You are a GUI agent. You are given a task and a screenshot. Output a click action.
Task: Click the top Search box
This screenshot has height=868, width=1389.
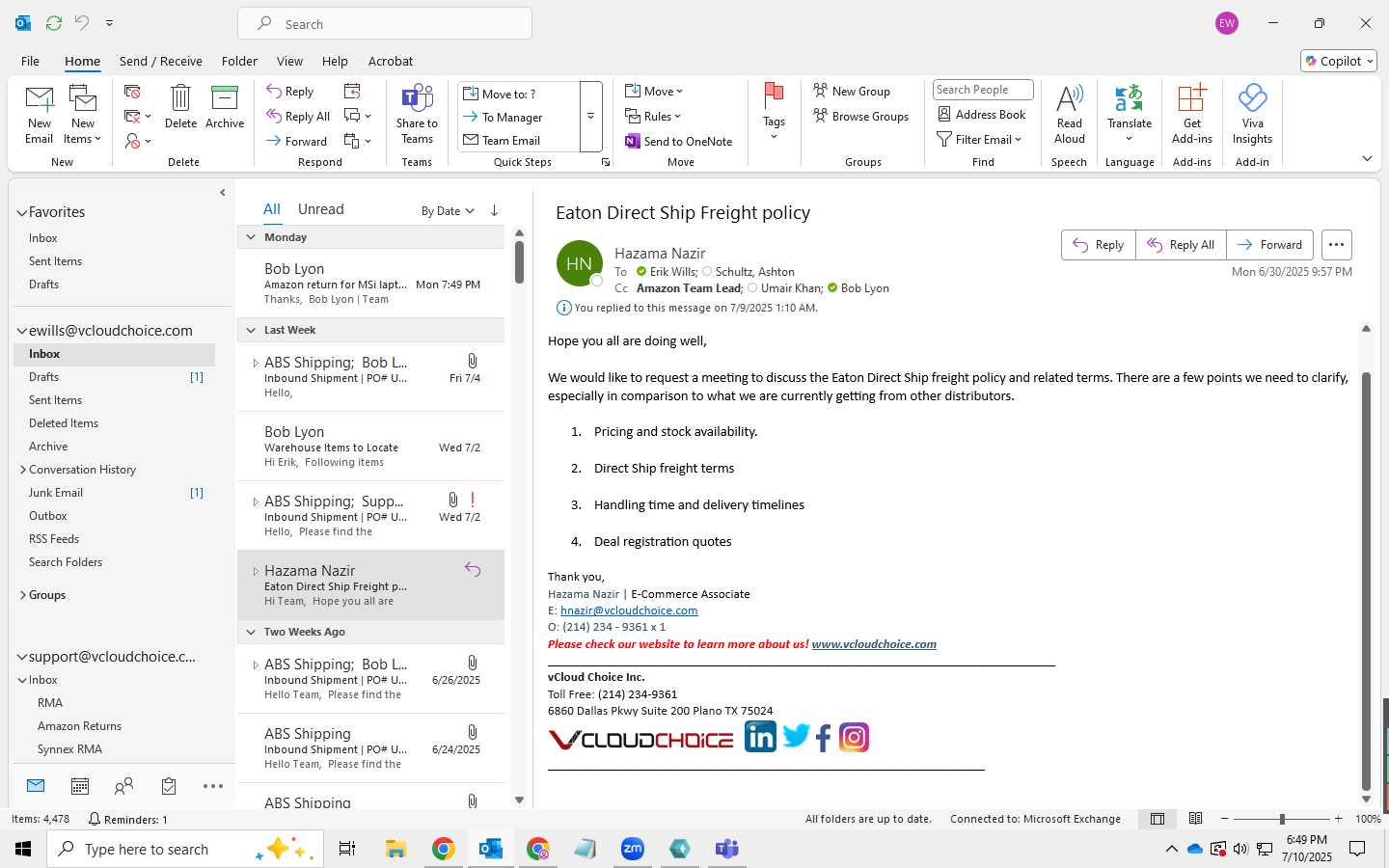pyautogui.click(x=385, y=24)
